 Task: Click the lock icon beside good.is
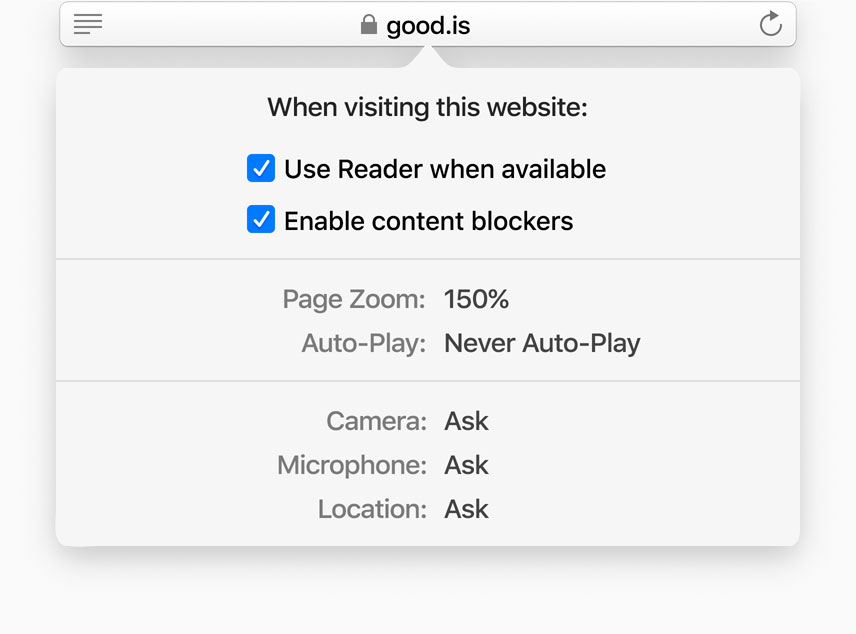point(369,24)
